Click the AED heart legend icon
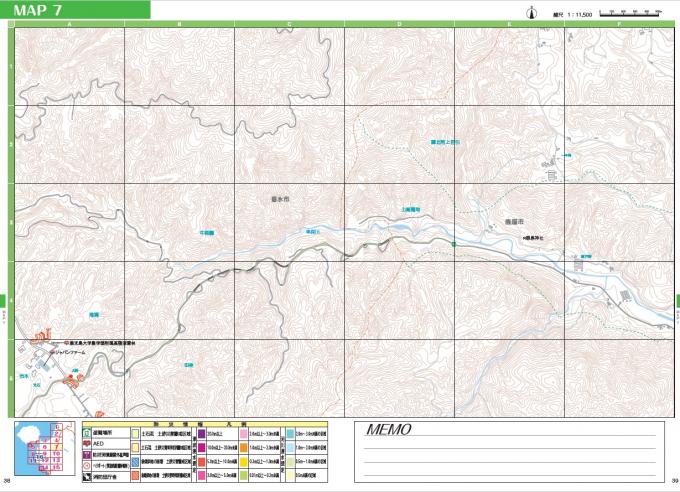 coord(87,443)
